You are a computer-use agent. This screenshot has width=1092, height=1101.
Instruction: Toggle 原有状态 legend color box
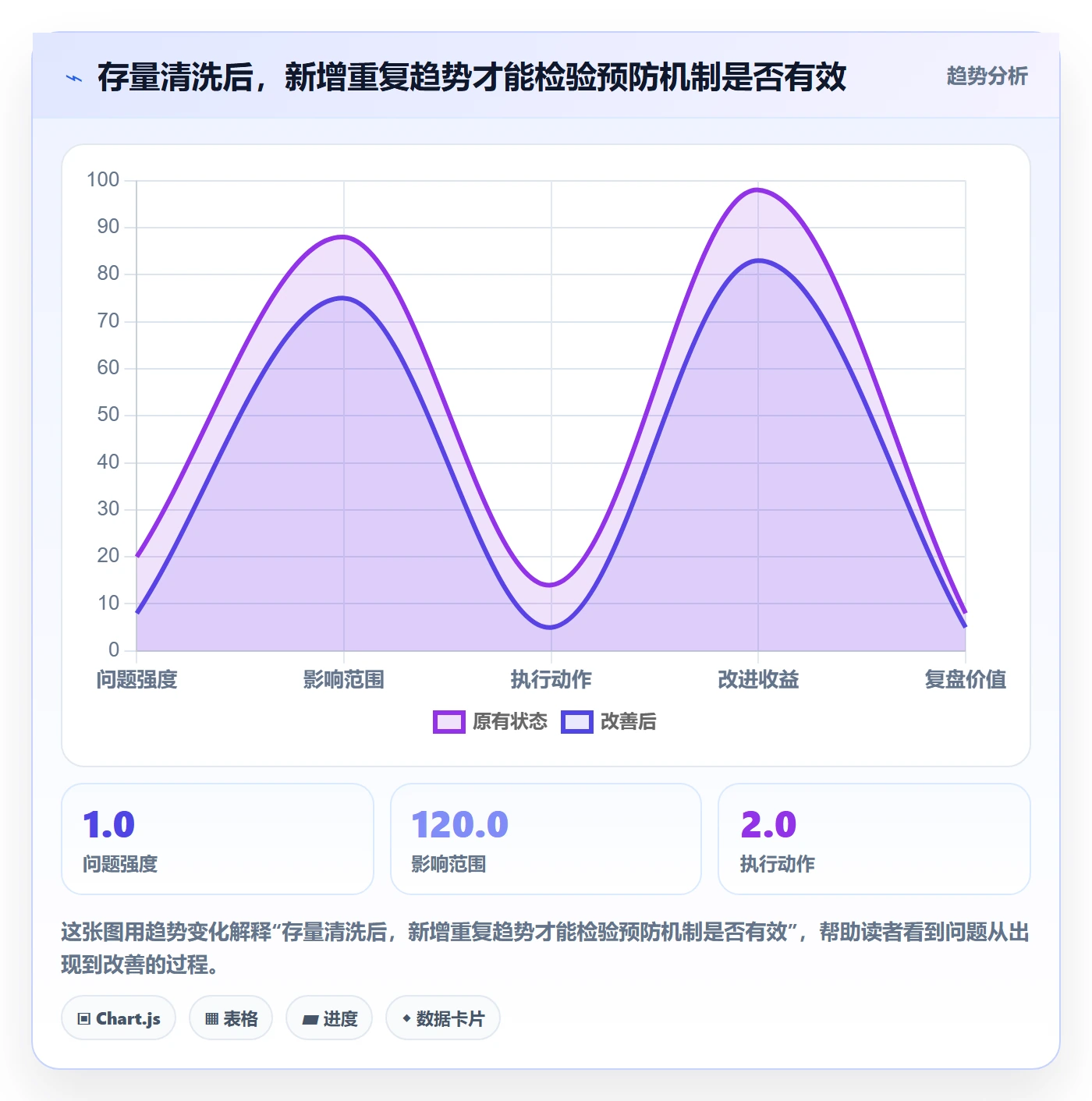coord(449,722)
